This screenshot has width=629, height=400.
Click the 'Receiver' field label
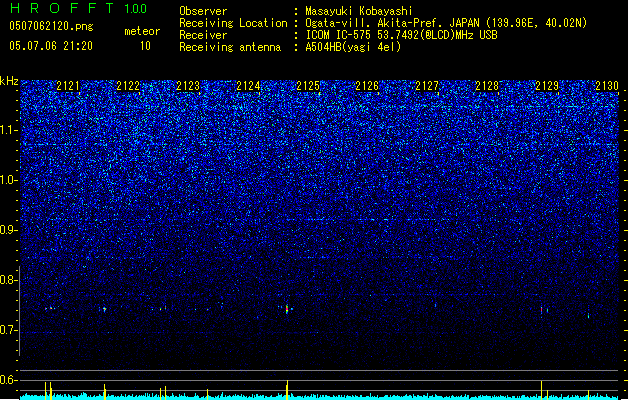203,35
